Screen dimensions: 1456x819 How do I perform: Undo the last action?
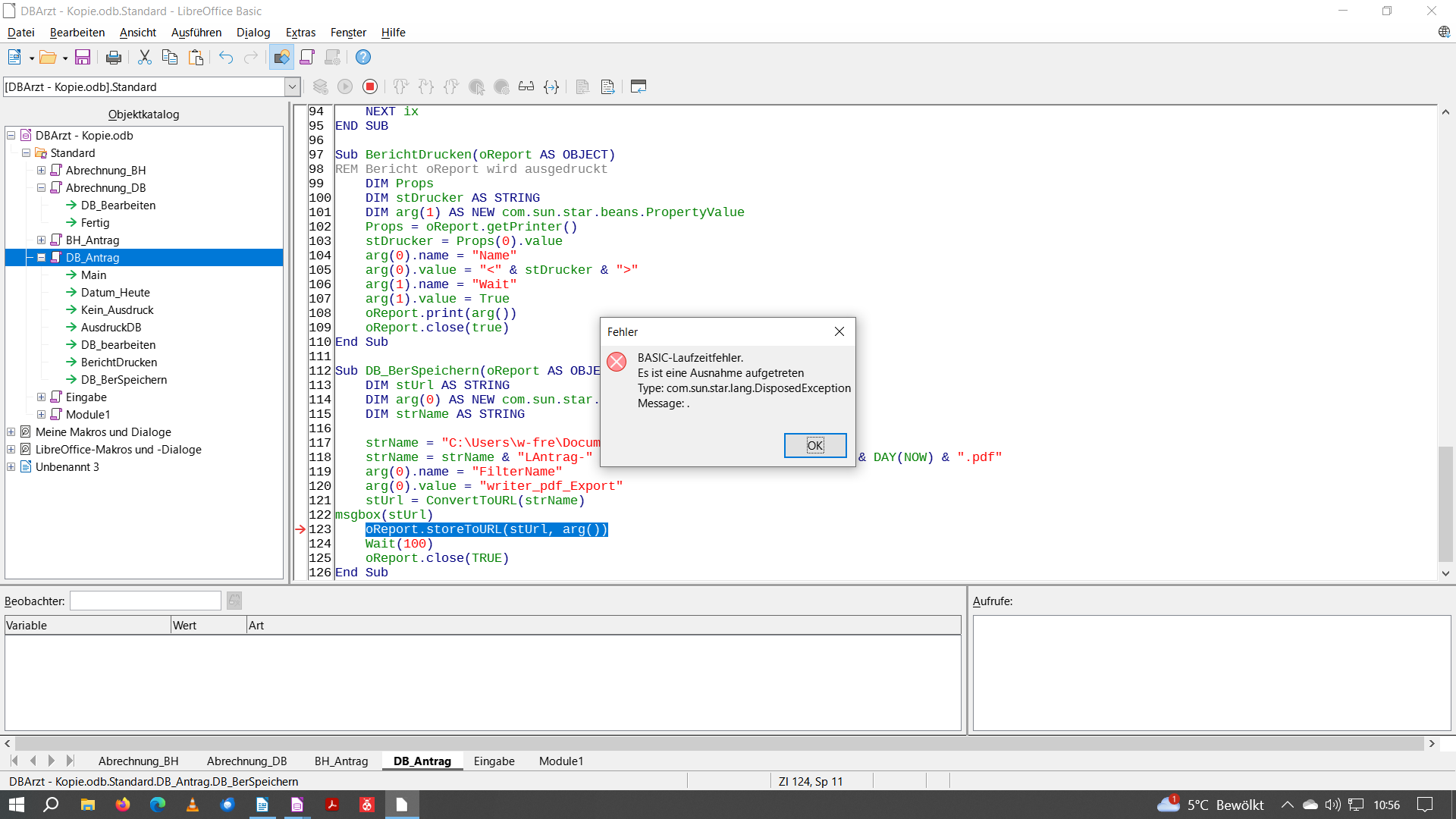226,57
